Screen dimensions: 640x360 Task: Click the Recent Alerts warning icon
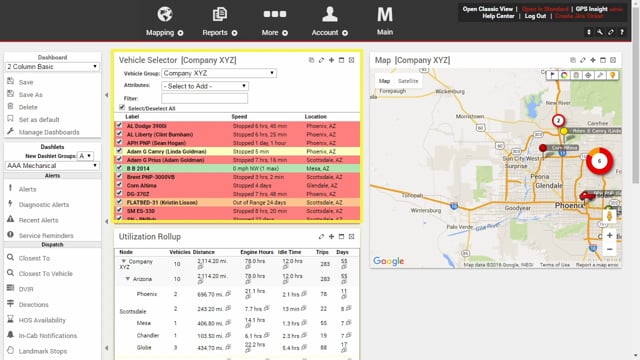(x=11, y=220)
